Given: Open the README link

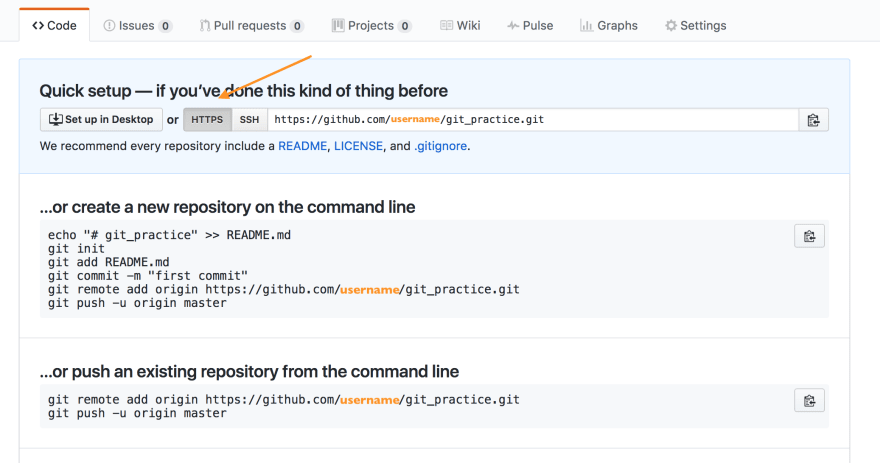Looking at the screenshot, I should [x=302, y=146].
